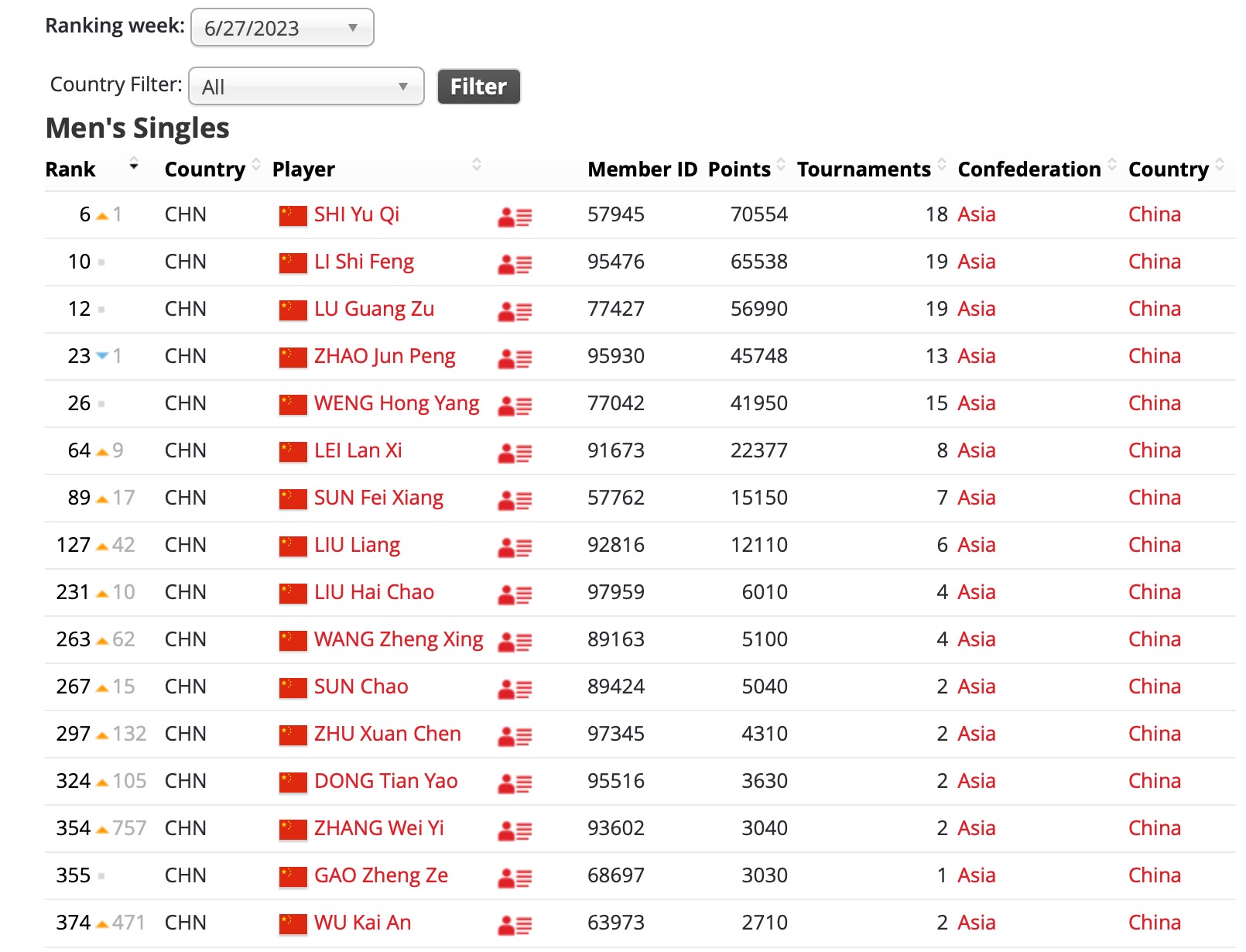Click China flag beside WU Kai An
1246x952 pixels.
coord(293,924)
